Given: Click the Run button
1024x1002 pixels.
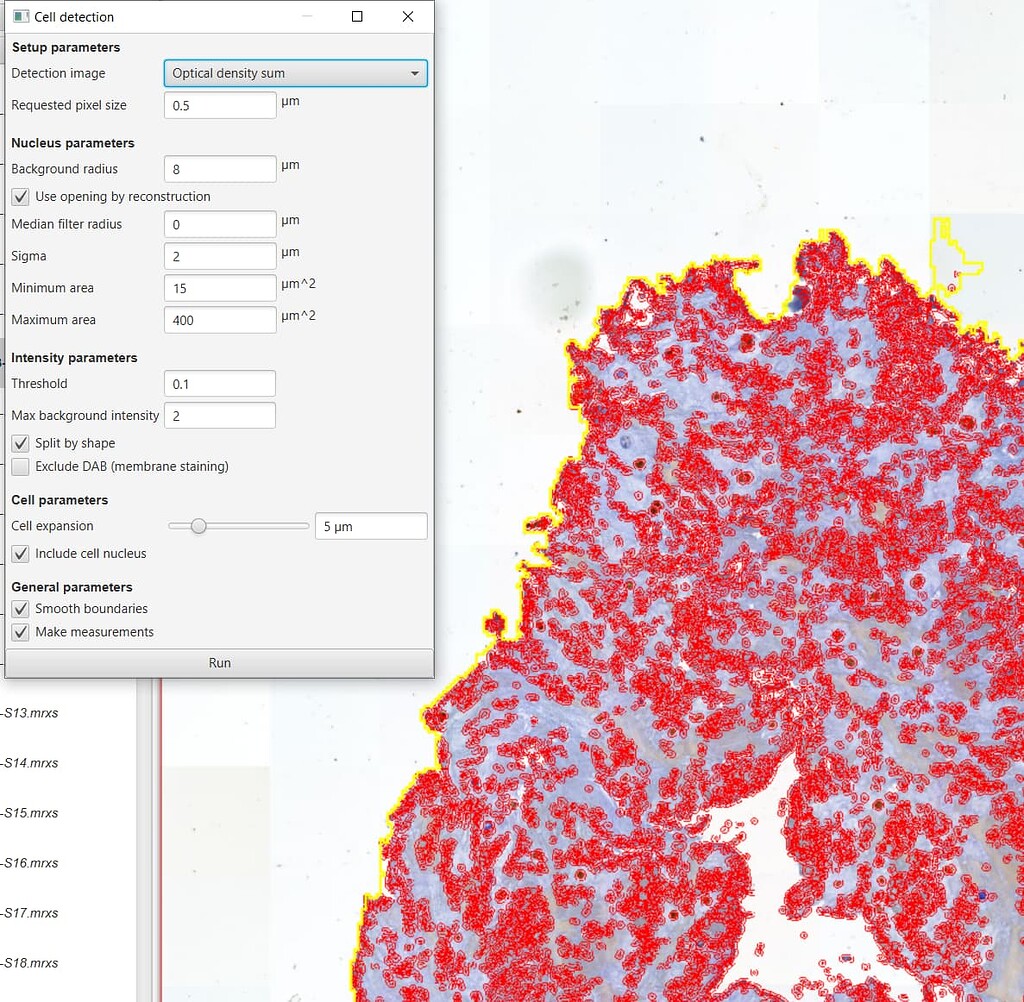Looking at the screenshot, I should click(x=219, y=662).
